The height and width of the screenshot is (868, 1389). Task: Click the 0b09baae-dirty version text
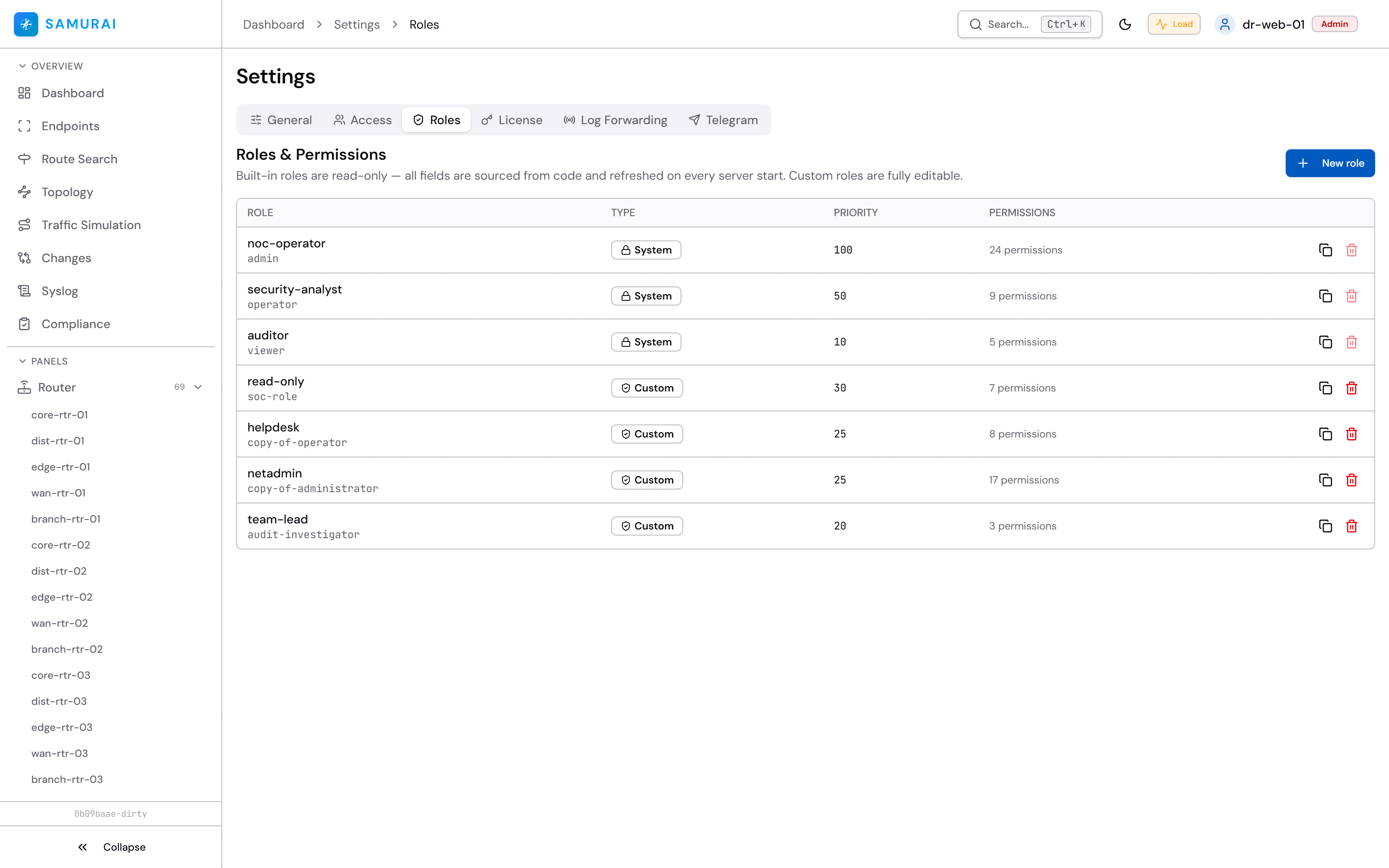pyautogui.click(x=111, y=813)
